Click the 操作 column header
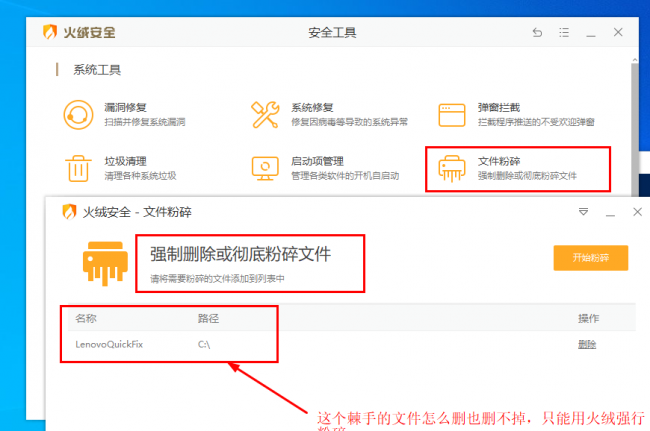650x431 pixels. (589, 318)
